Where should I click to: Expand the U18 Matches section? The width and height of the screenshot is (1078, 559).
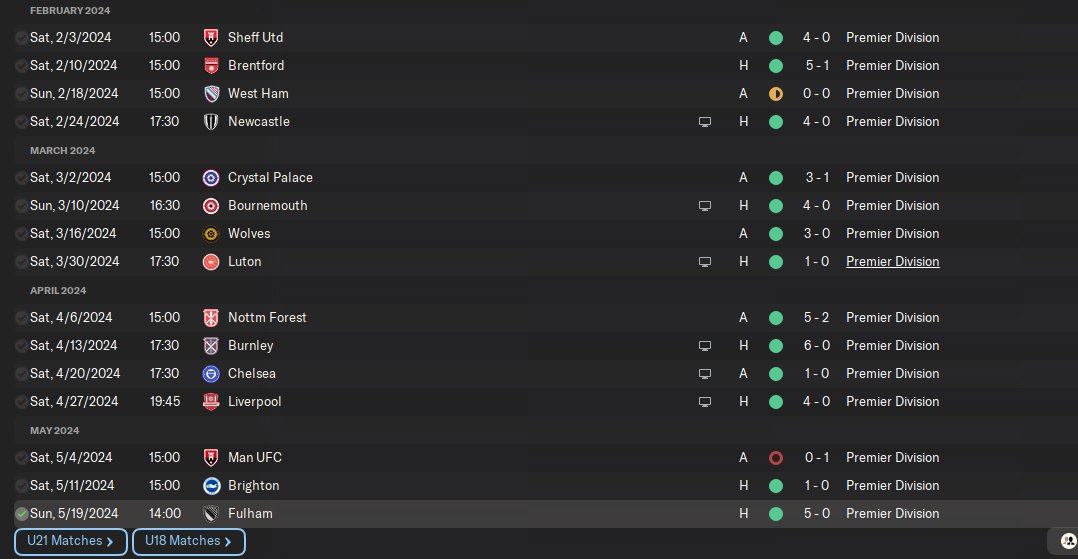188,541
